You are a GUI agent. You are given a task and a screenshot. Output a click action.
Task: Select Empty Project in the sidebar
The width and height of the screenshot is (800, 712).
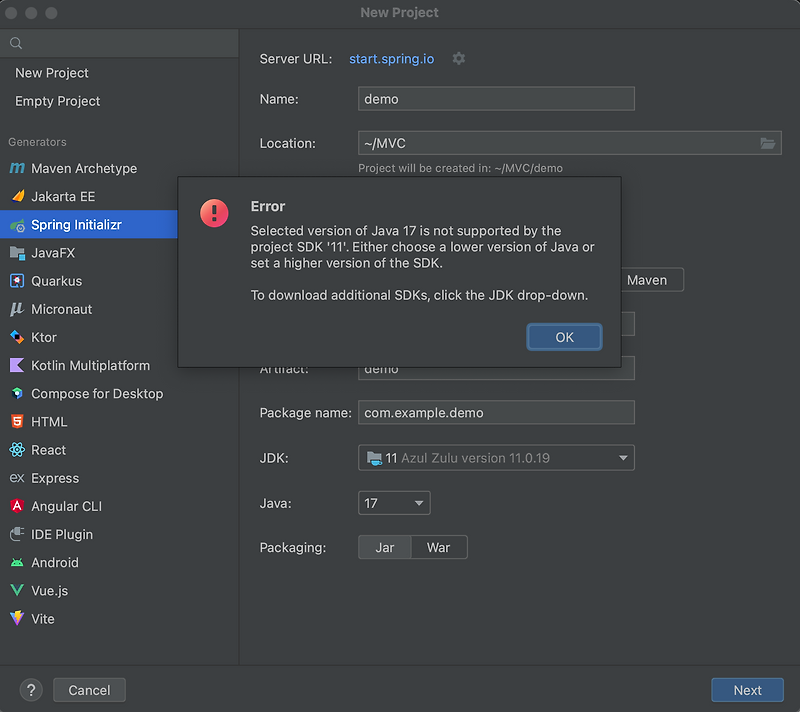[x=58, y=101]
